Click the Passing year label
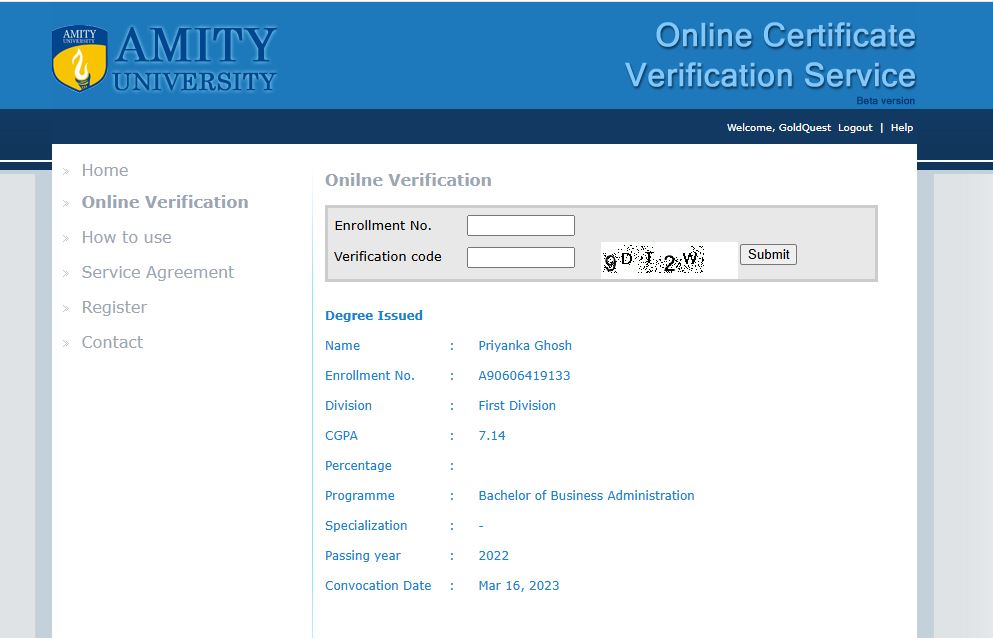The width and height of the screenshot is (993, 638). pos(363,556)
